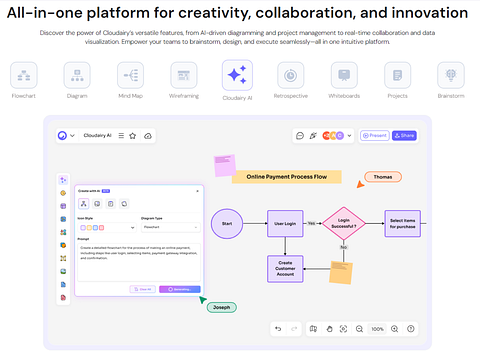Screen dimensions: 480x360
Task: Select the AI sparkle tool in left sidebar
Action: (63, 180)
